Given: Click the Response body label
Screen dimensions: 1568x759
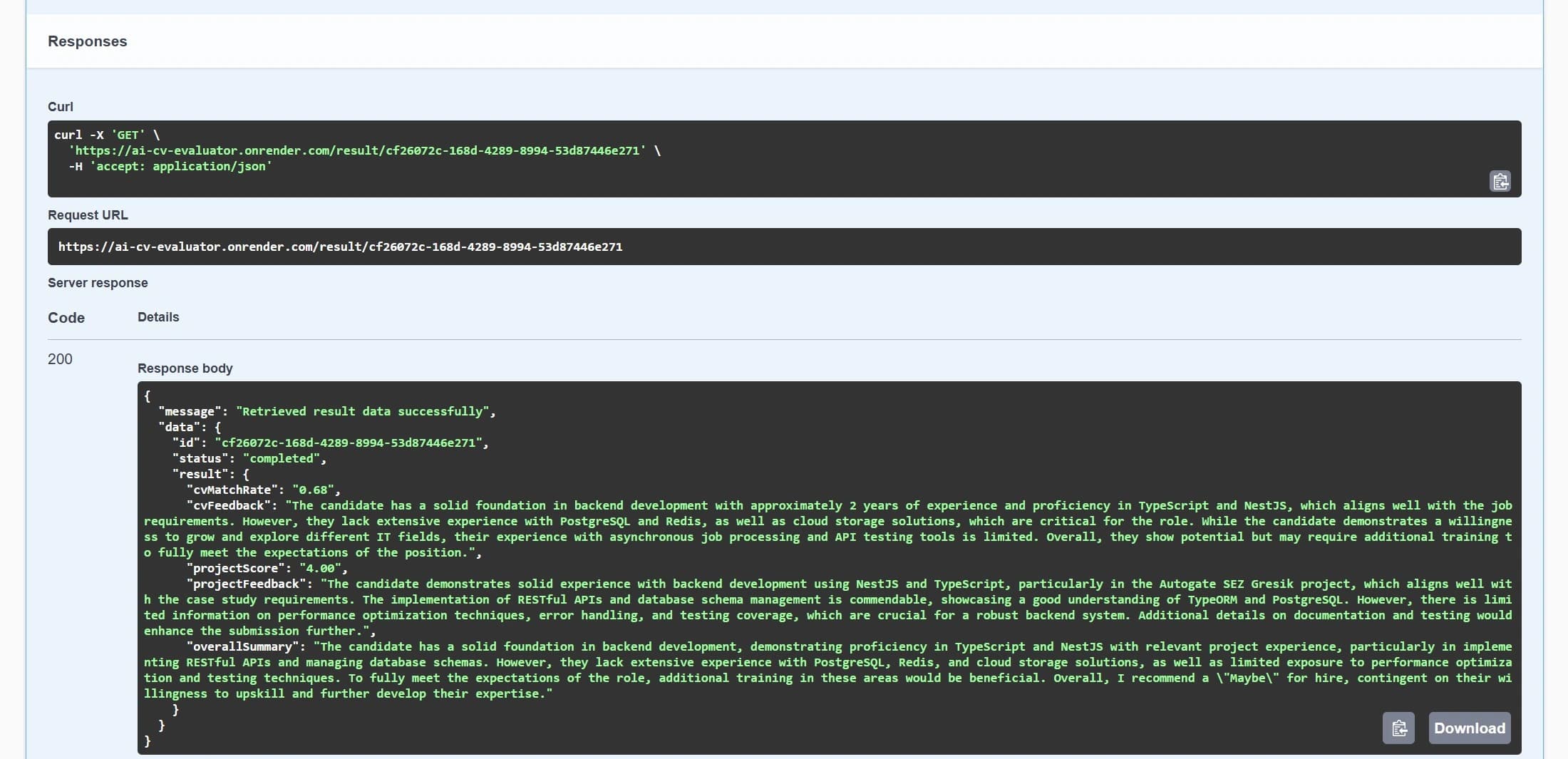Looking at the screenshot, I should pos(185,368).
